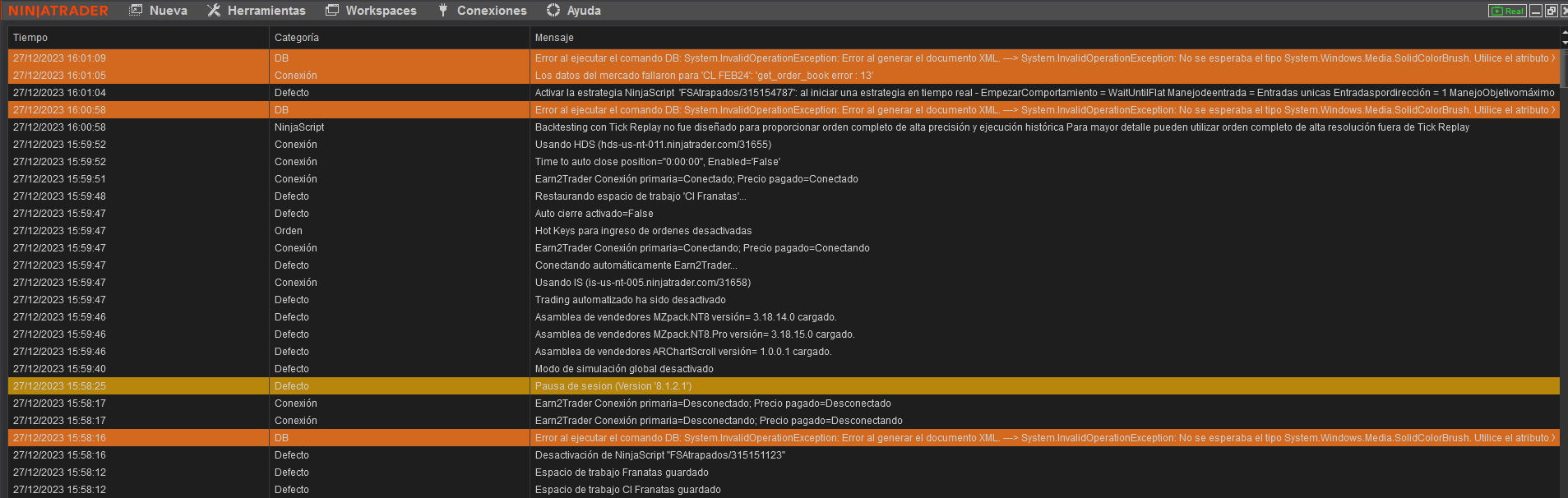Image resolution: width=1568 pixels, height=498 pixels.
Task: Select 'Hot Keys para ingreso' message
Action: (x=643, y=231)
